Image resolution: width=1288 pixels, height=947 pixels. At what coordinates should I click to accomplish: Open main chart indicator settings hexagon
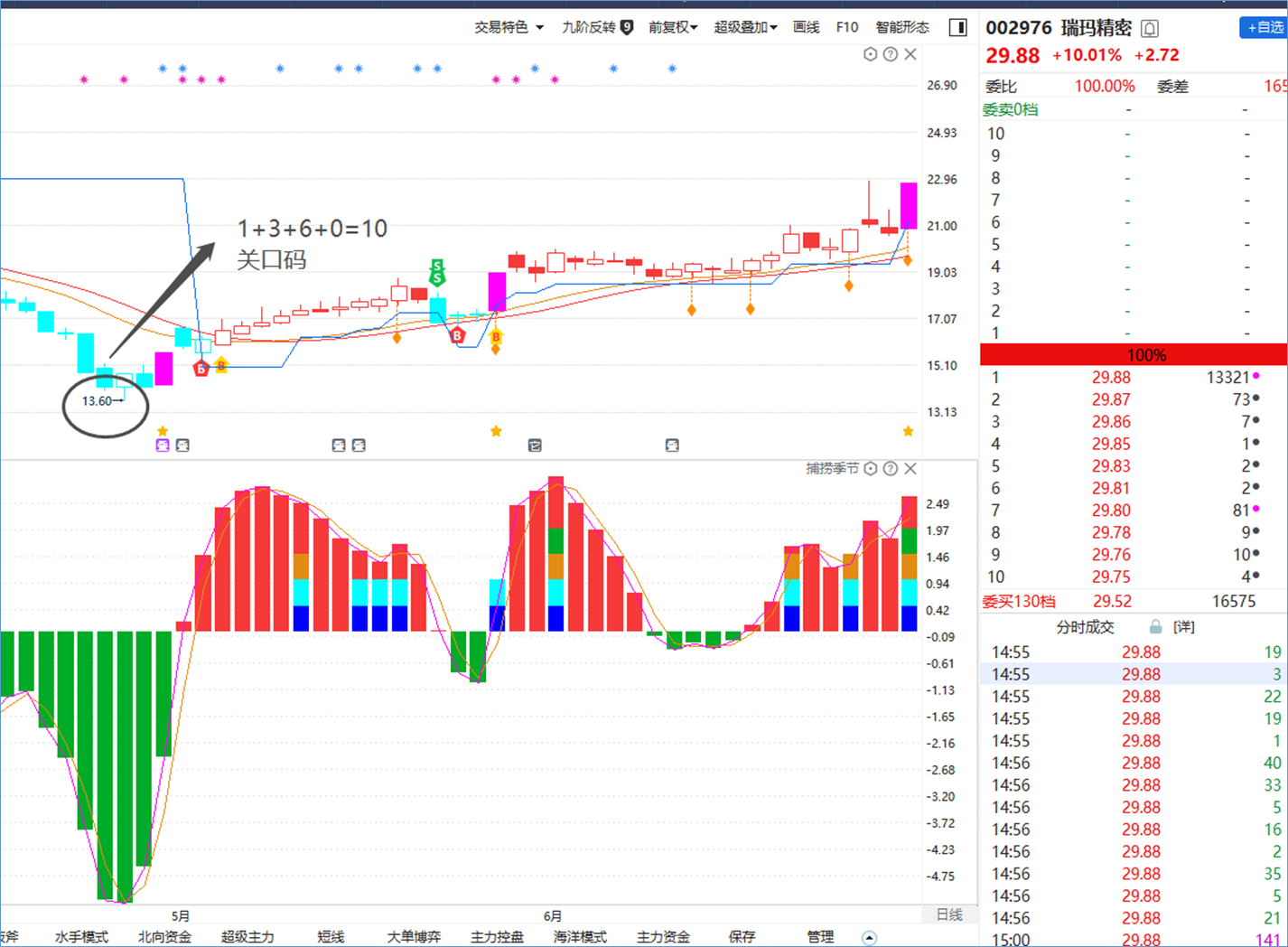pyautogui.click(x=871, y=54)
